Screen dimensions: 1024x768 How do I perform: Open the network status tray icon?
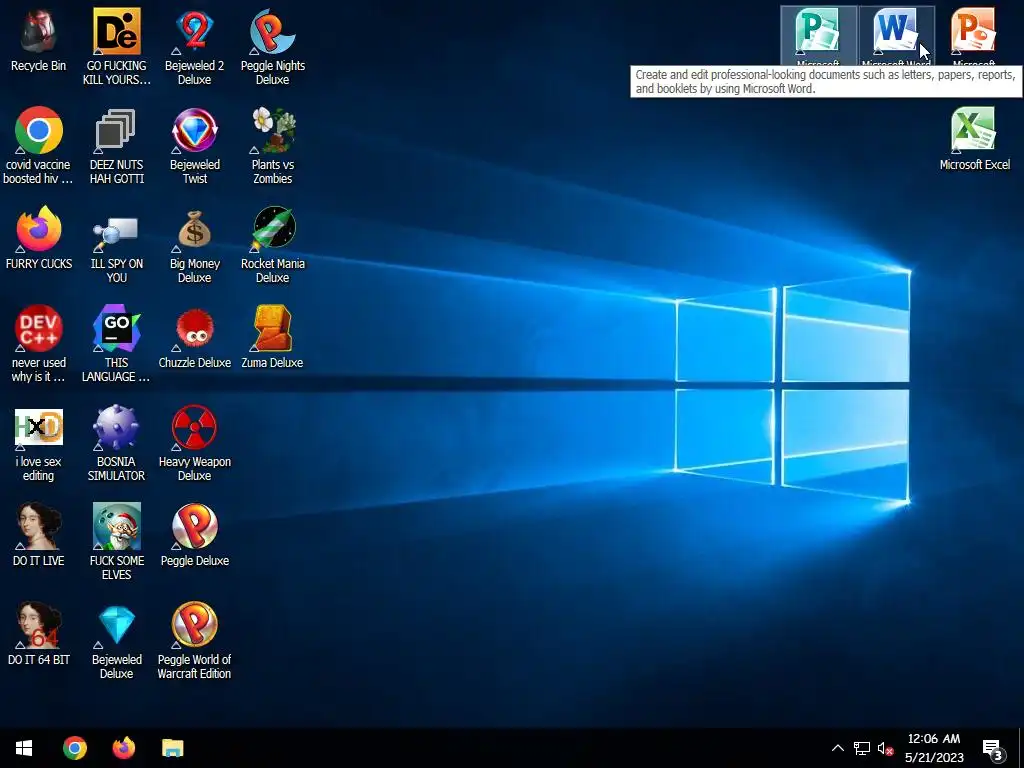(861, 748)
